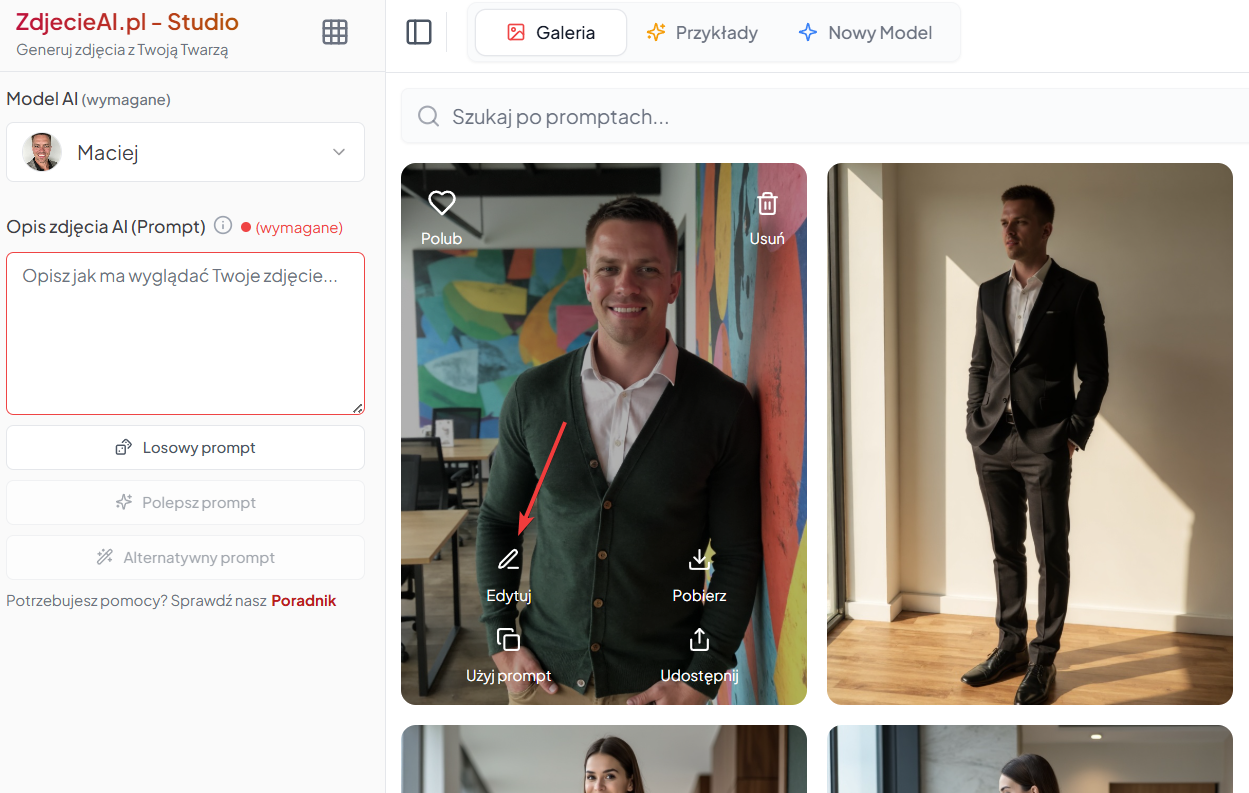Click the prompt info circle icon

223,226
